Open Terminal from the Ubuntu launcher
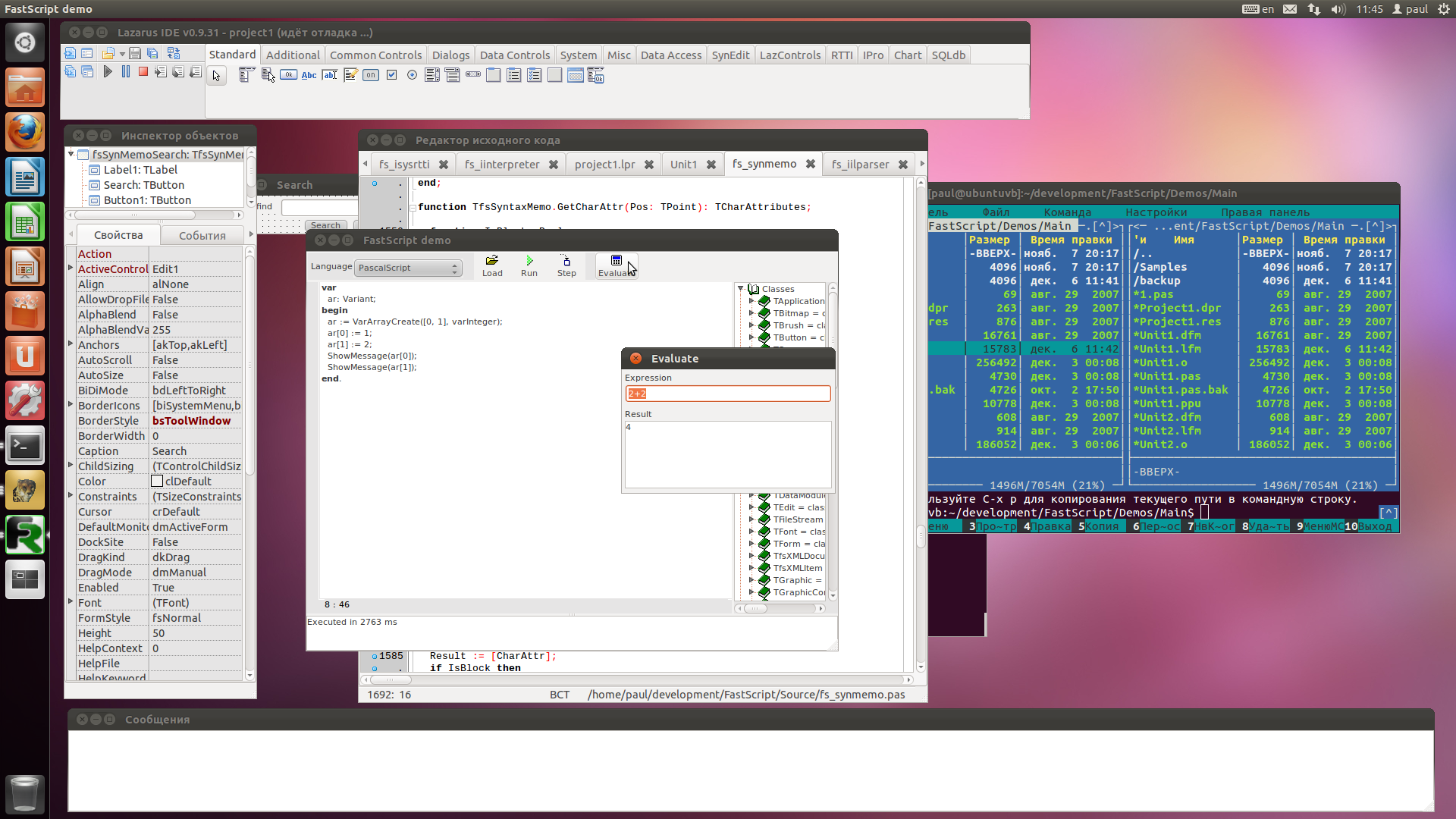This screenshot has height=819, width=1456. tap(24, 446)
